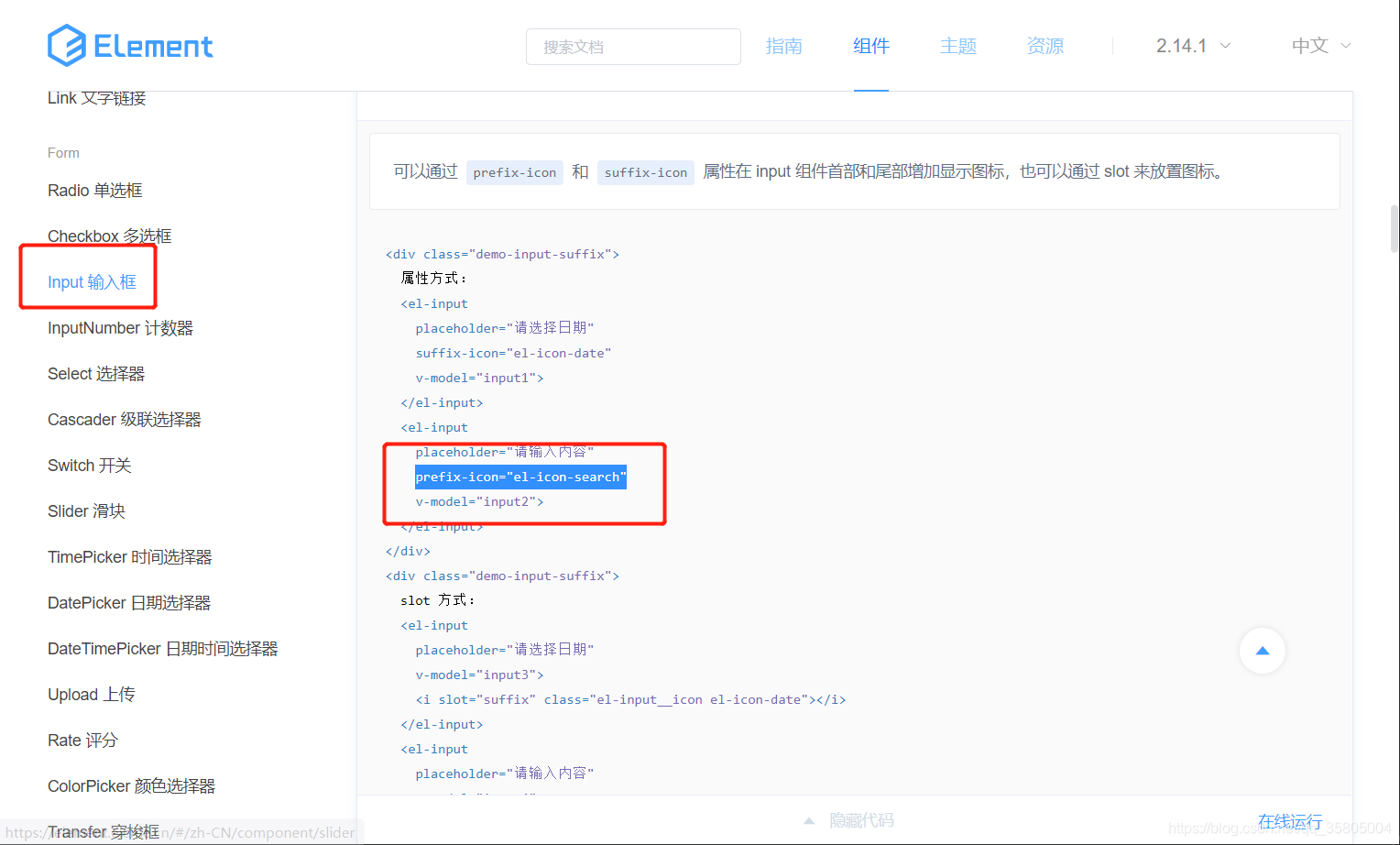Click the Element logo
This screenshot has height=845, width=1400.
(130, 46)
